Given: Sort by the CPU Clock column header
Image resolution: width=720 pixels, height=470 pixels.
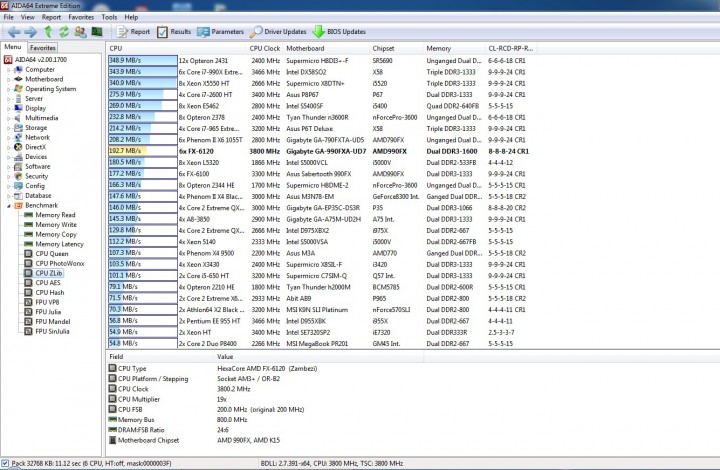Looking at the screenshot, I should 264,48.
